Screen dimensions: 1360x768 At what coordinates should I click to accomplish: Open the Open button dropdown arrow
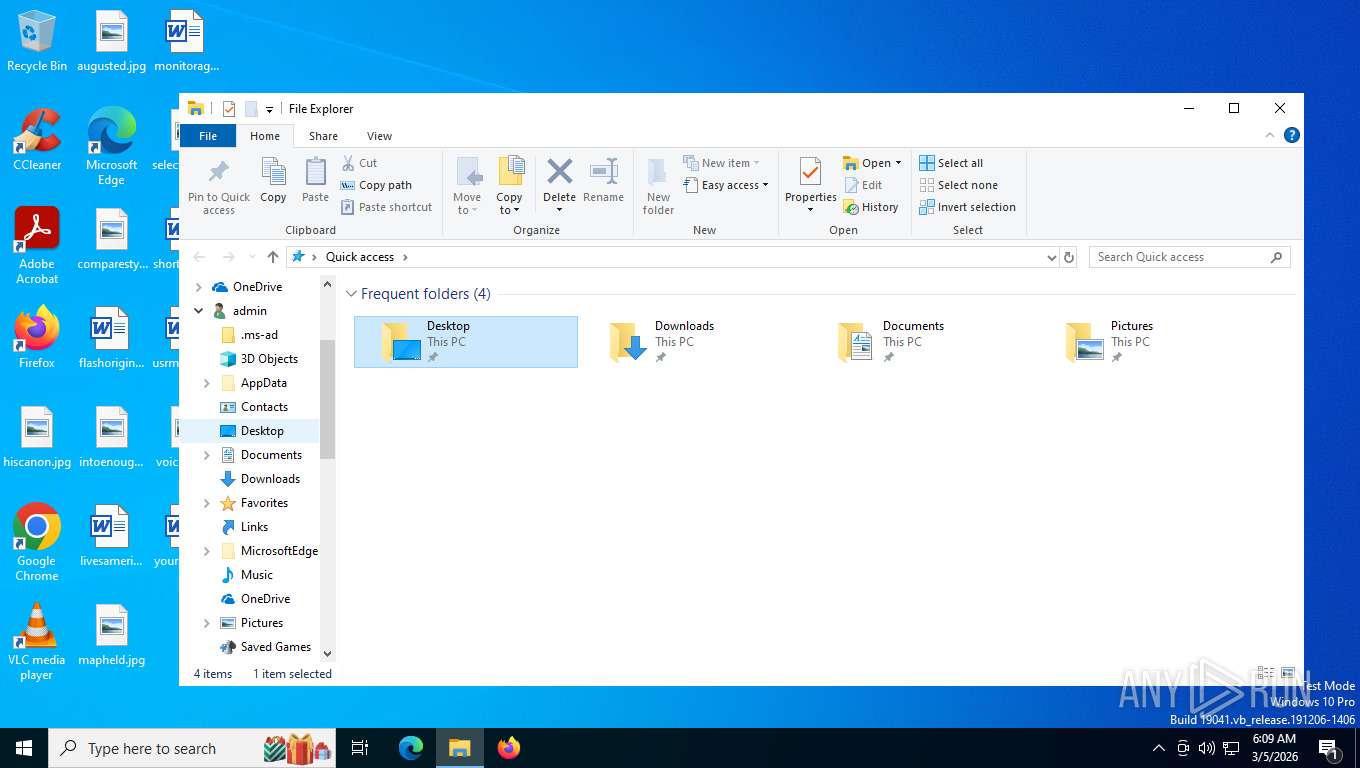(898, 163)
